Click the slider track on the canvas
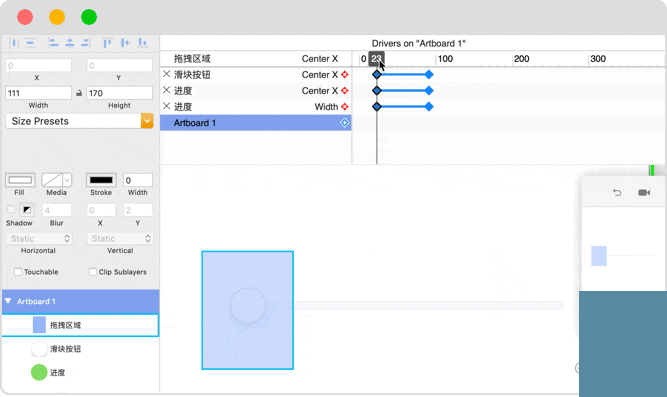The width and height of the screenshot is (667, 397). point(429,306)
